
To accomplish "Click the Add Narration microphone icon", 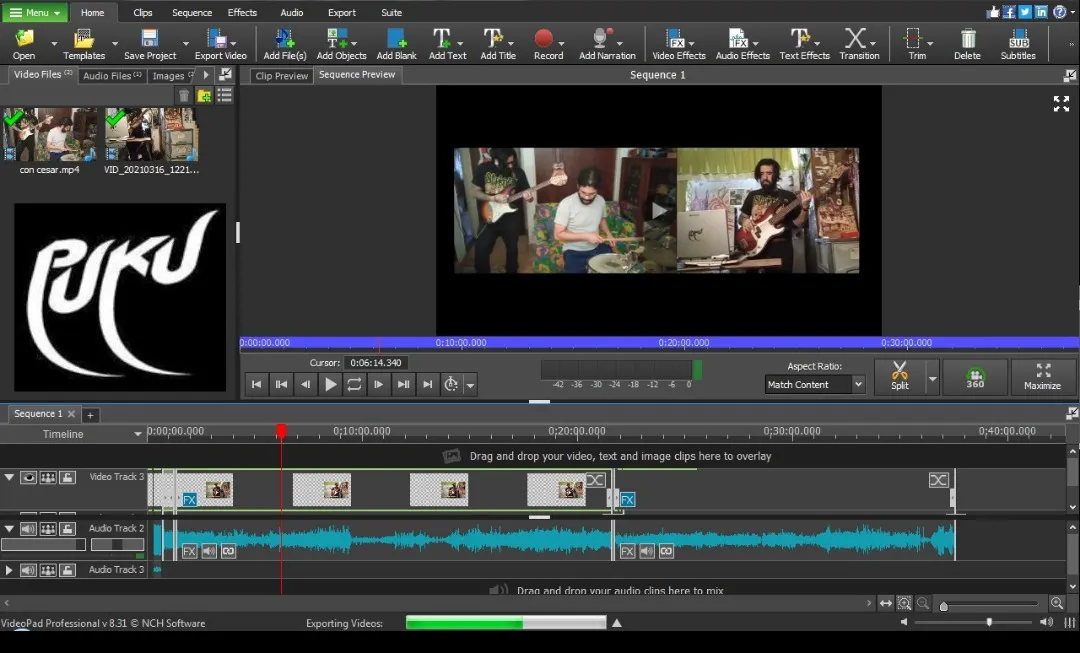I will [x=606, y=43].
